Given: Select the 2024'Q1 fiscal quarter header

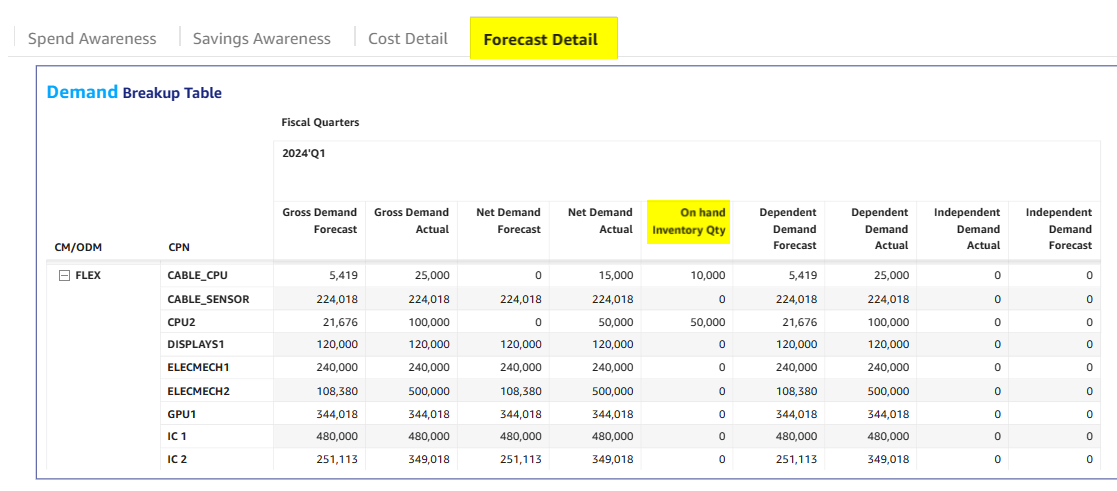Looking at the screenshot, I should [x=304, y=153].
